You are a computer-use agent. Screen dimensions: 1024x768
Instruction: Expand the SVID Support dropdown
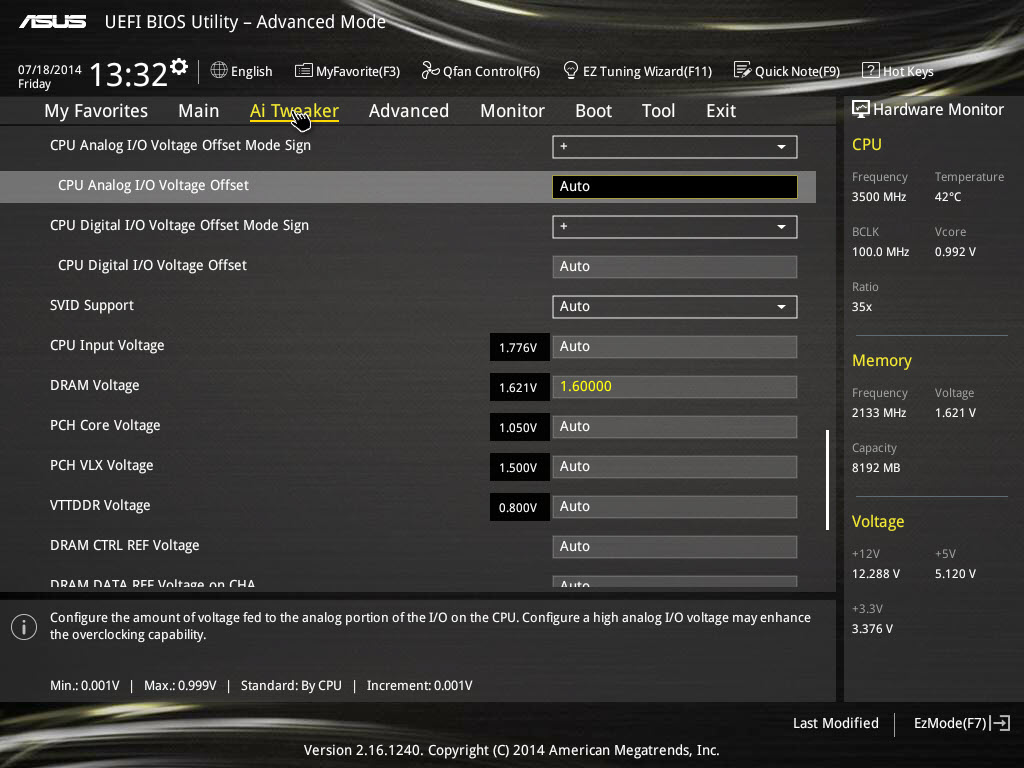[675, 307]
